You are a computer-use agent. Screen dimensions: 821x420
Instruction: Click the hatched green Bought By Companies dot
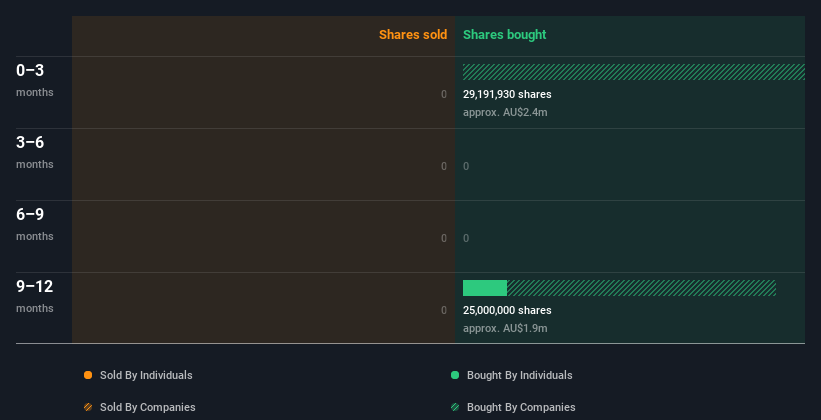[455, 407]
